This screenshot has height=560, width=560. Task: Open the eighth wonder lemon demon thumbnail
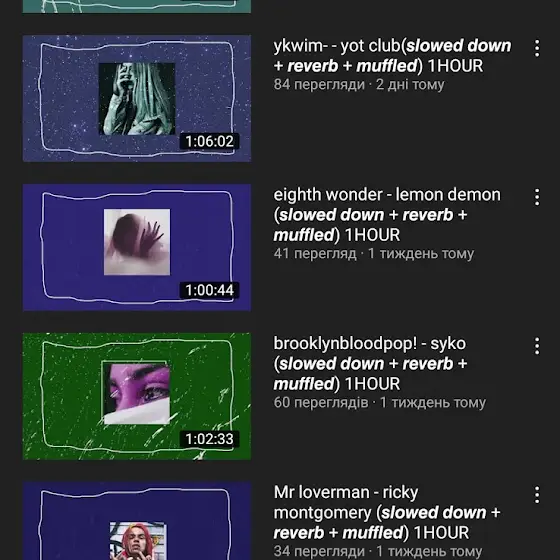pos(137,248)
